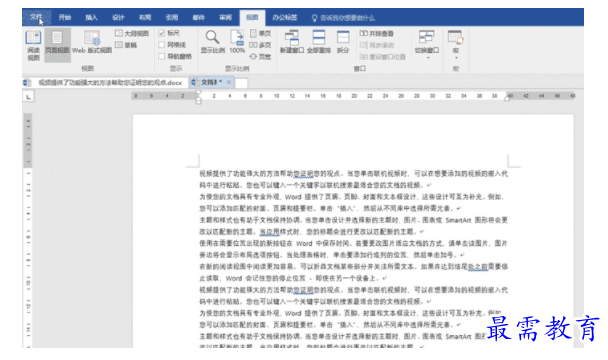Select the 视图 (View) ribbon tab
The image size is (608, 360).
pyautogui.click(x=252, y=17)
